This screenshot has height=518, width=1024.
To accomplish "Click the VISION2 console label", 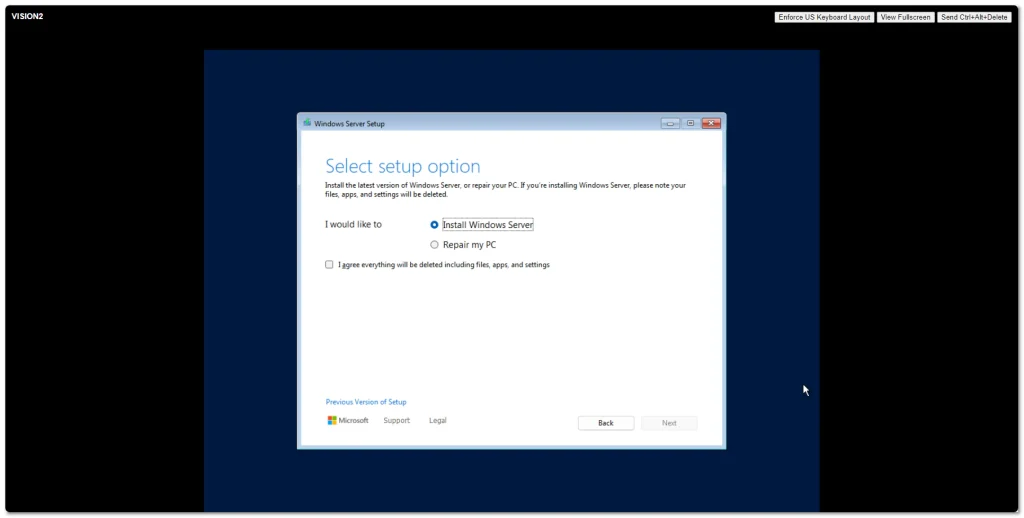I will pos(27,16).
